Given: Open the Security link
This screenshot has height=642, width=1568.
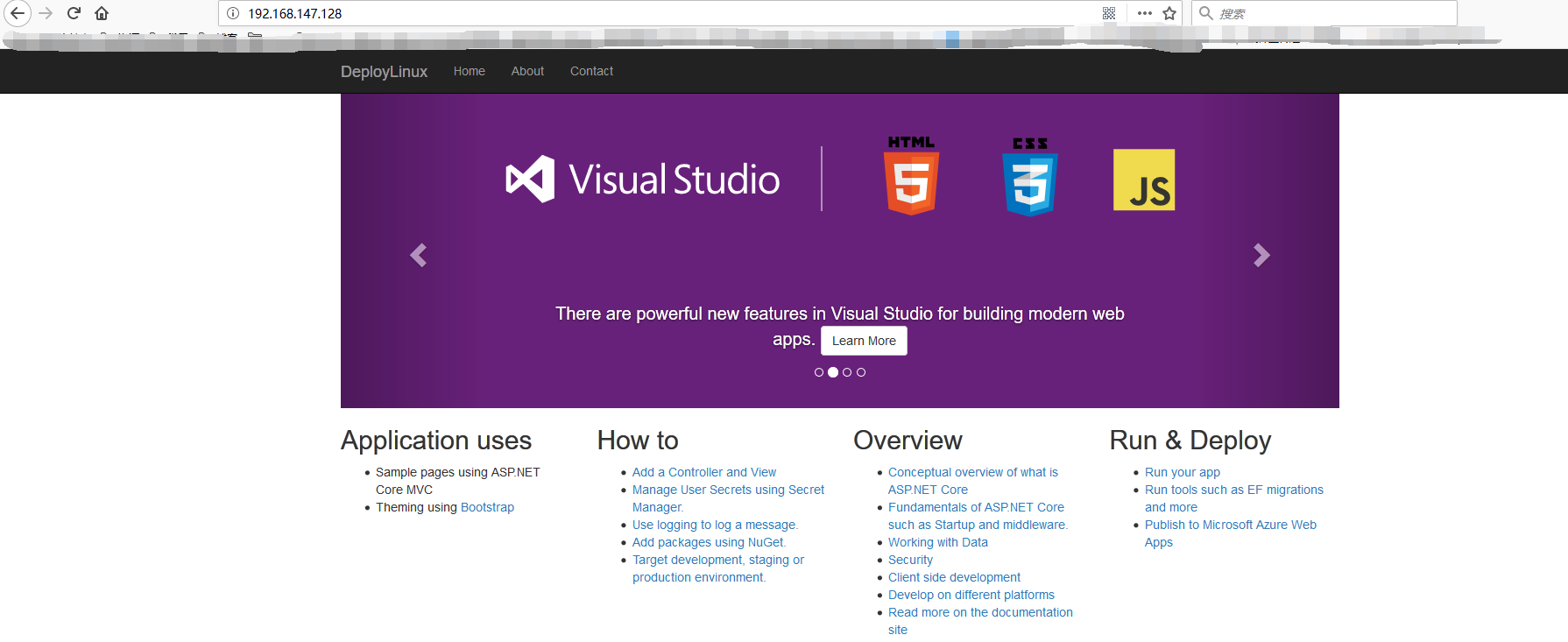Looking at the screenshot, I should pos(910,560).
